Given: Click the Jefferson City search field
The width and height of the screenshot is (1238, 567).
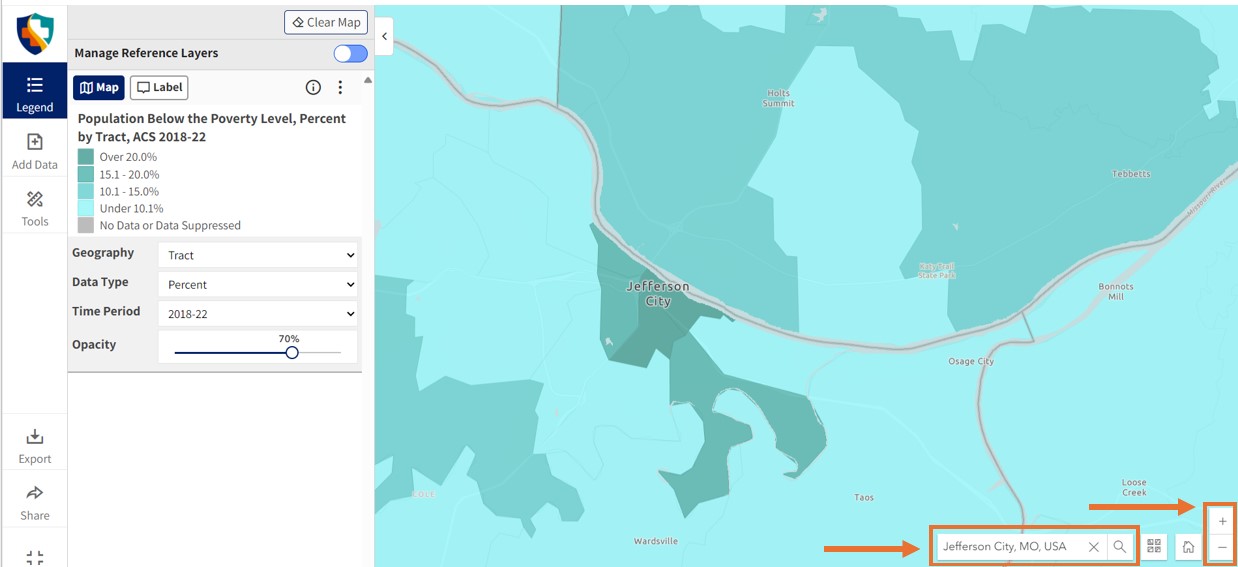Looking at the screenshot, I should (1010, 547).
